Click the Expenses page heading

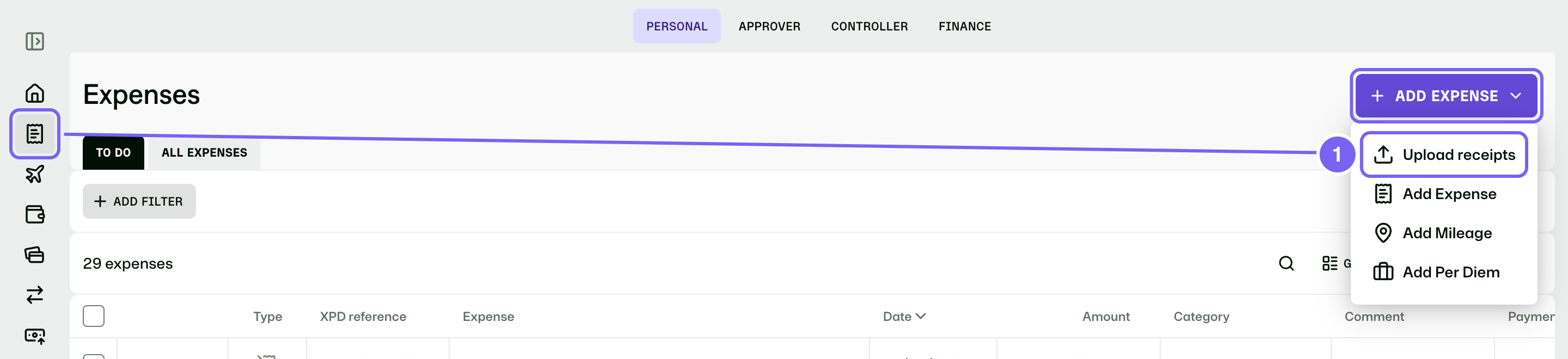tap(141, 95)
